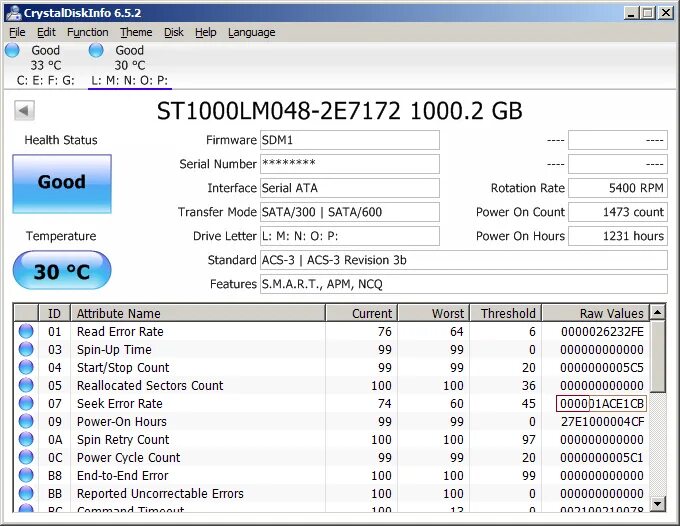This screenshot has width=680, height=526.
Task: Select the 33 °C disk C: E: F: G: entry
Action: (46, 65)
